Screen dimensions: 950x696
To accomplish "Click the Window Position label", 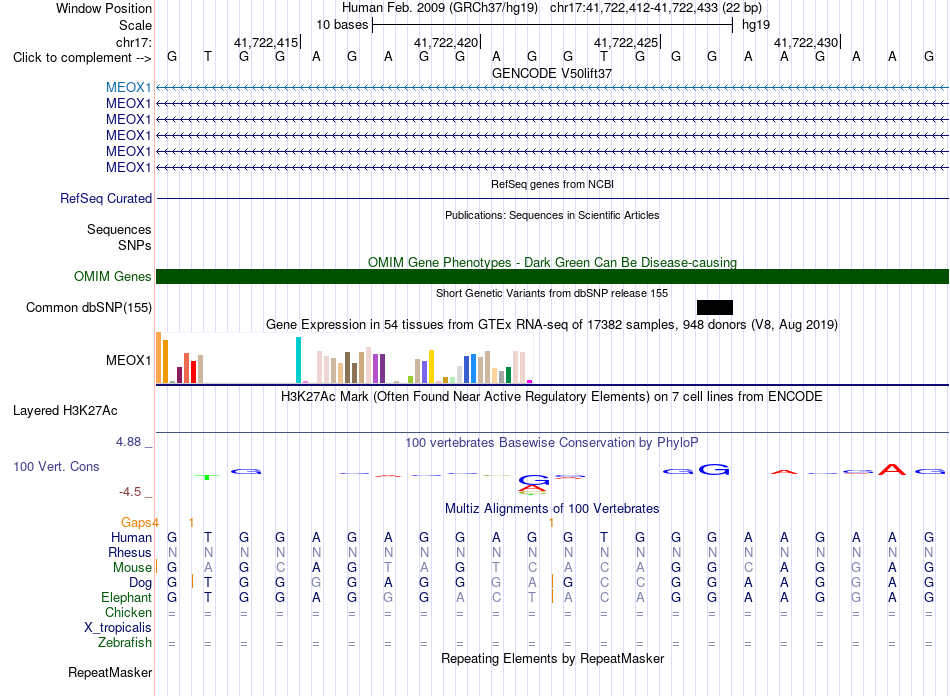I will coord(104,8).
